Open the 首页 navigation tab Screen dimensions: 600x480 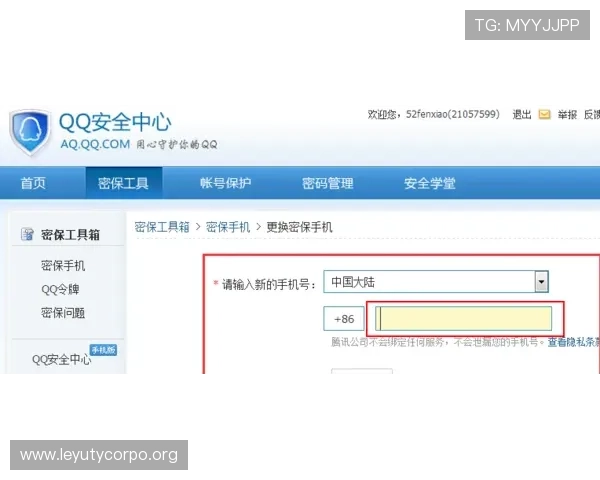[x=33, y=183]
